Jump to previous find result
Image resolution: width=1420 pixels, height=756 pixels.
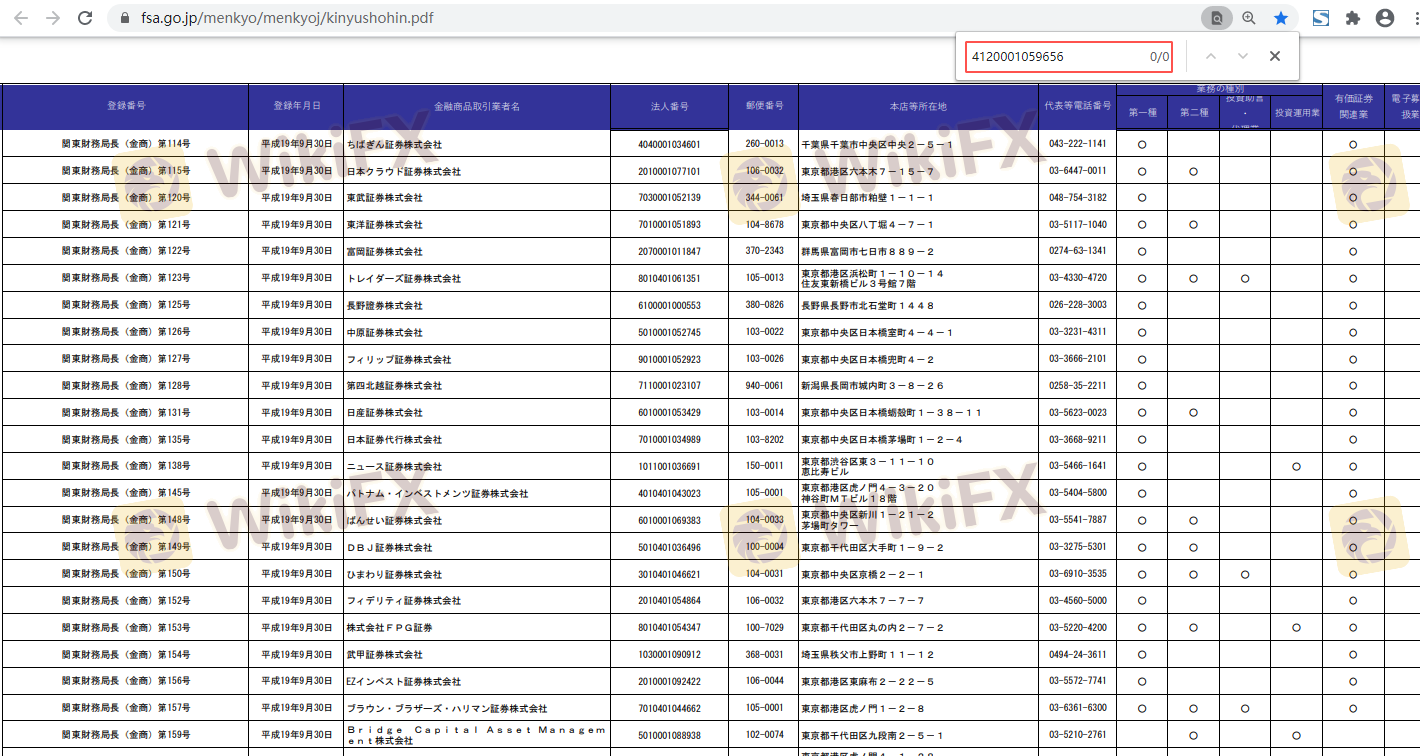click(x=1211, y=56)
